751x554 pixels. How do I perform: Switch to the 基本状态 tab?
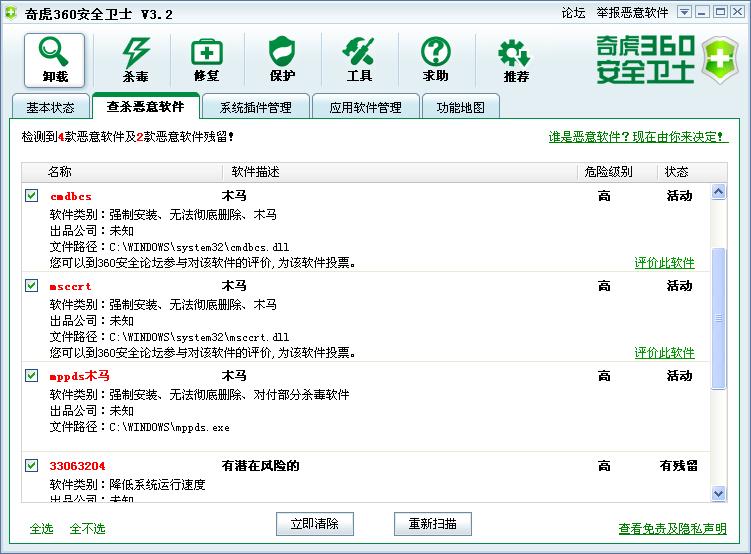click(50, 107)
